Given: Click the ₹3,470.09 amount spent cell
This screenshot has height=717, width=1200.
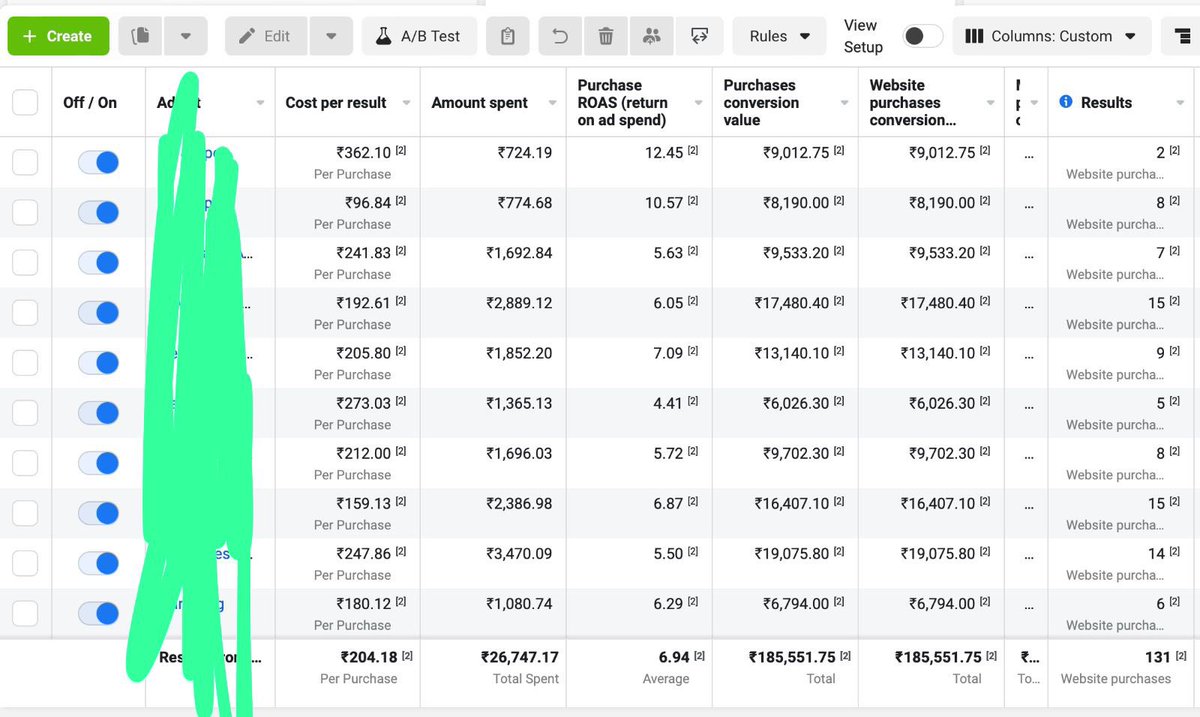Looking at the screenshot, I should point(519,553).
